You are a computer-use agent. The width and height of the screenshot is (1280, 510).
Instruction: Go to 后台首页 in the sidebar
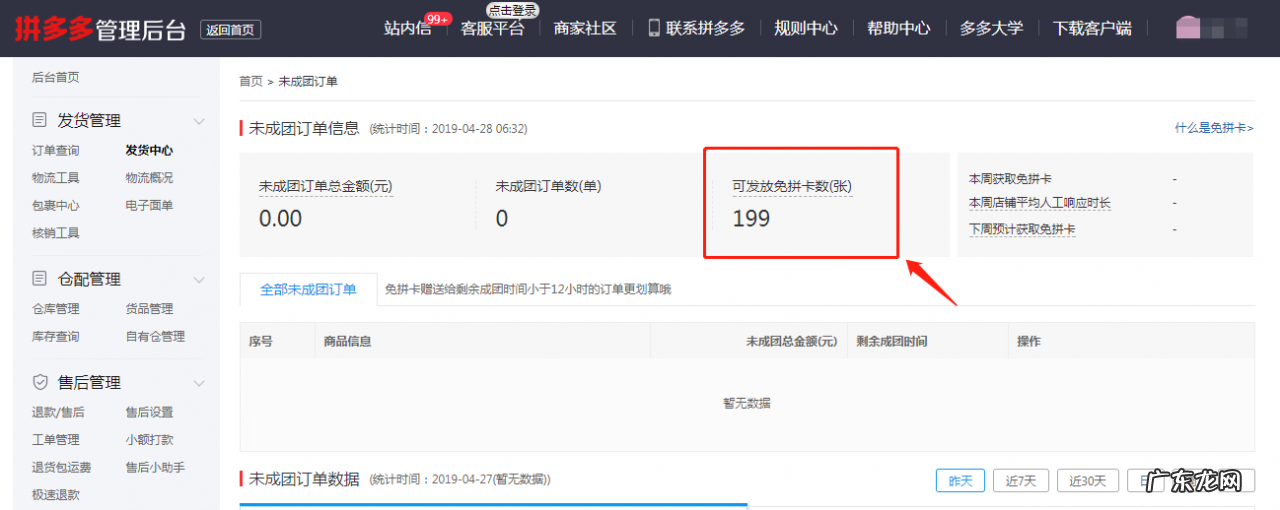pos(56,77)
